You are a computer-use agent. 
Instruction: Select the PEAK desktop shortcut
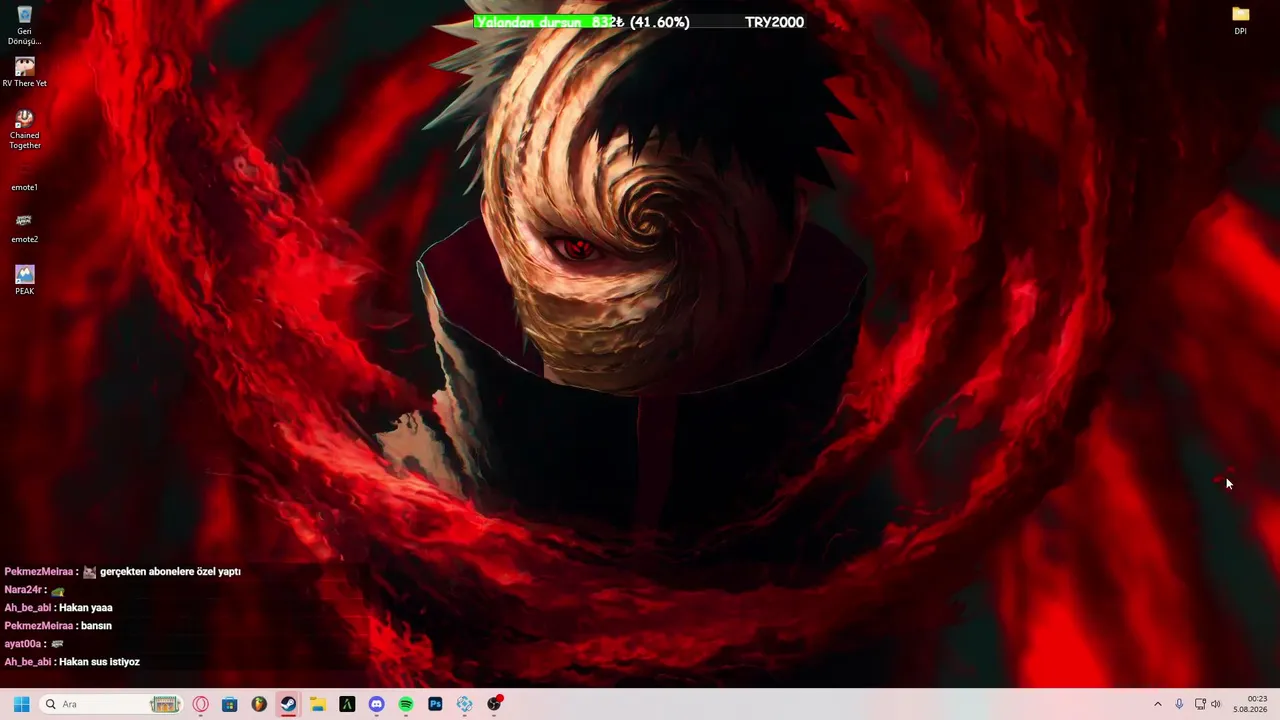[x=25, y=280]
